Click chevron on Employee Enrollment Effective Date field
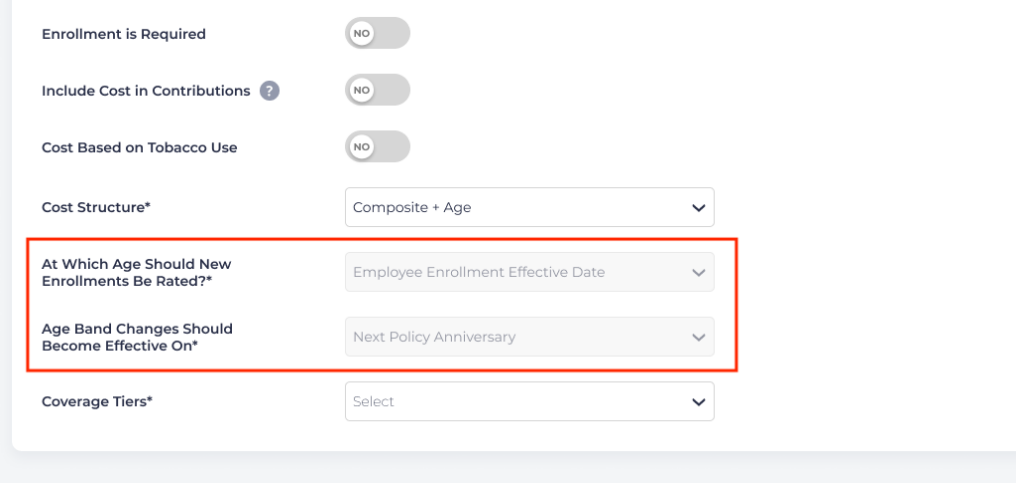Screen dimensions: 1016x483 (x=698, y=272)
